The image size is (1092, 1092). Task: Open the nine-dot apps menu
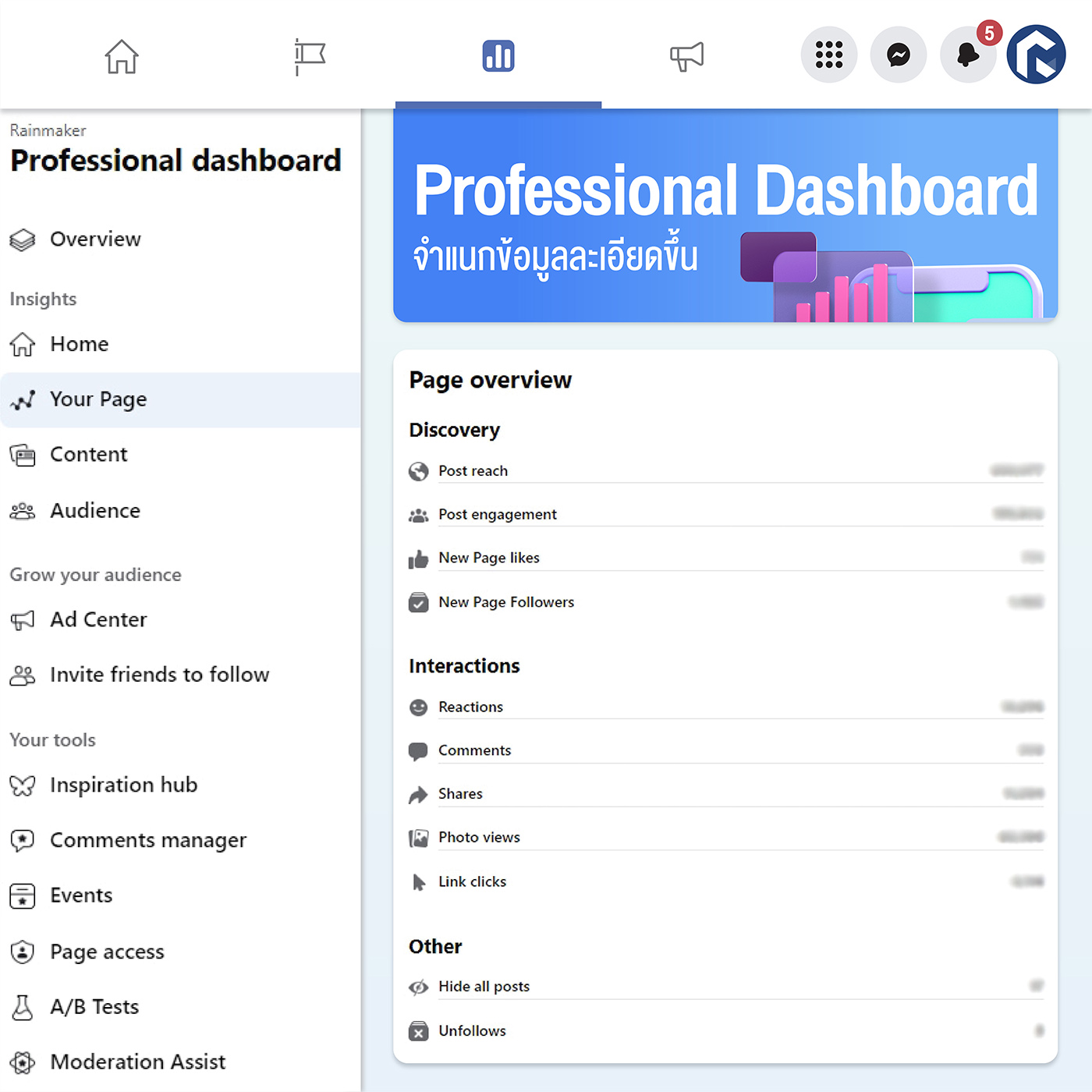(x=828, y=55)
